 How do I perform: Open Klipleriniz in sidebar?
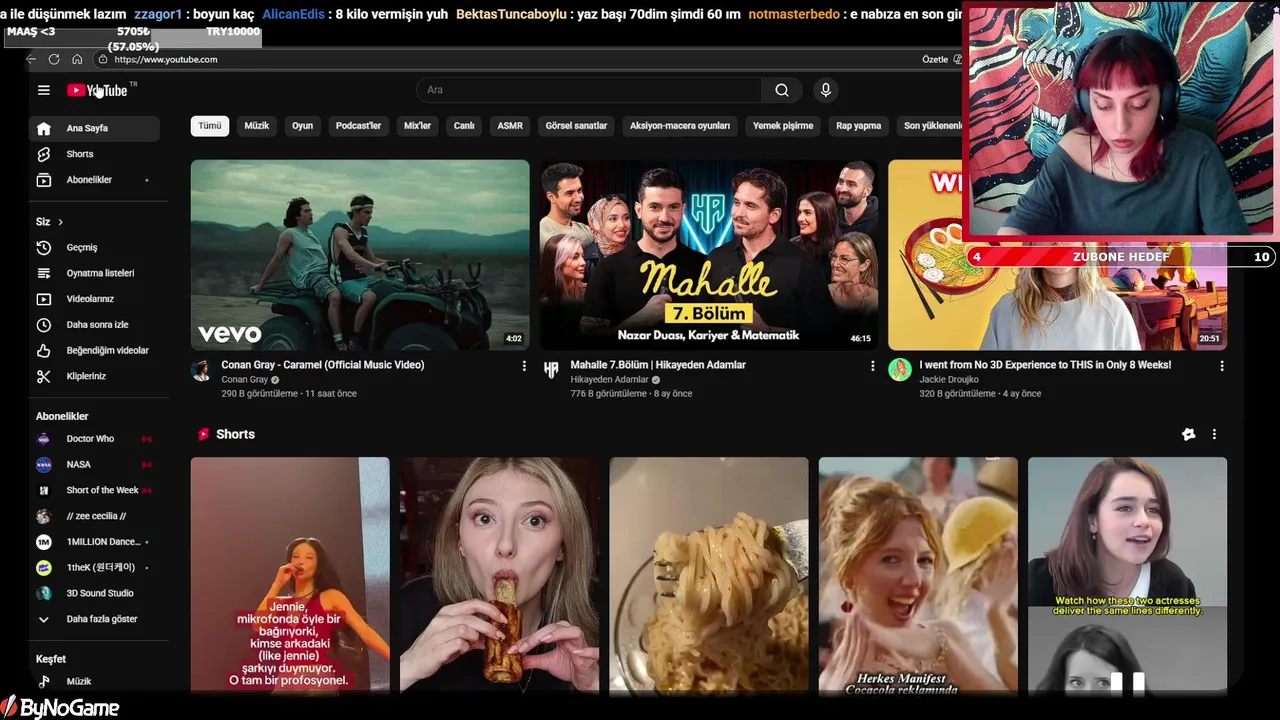tap(94, 376)
